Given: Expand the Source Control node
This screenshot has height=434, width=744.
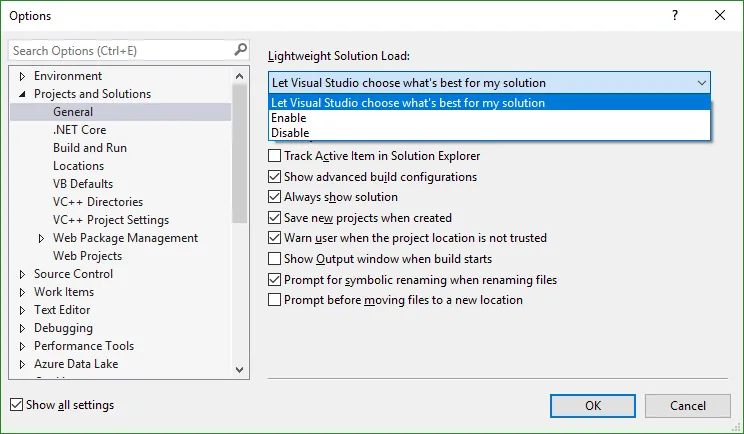Looking at the screenshot, I should click(22, 274).
